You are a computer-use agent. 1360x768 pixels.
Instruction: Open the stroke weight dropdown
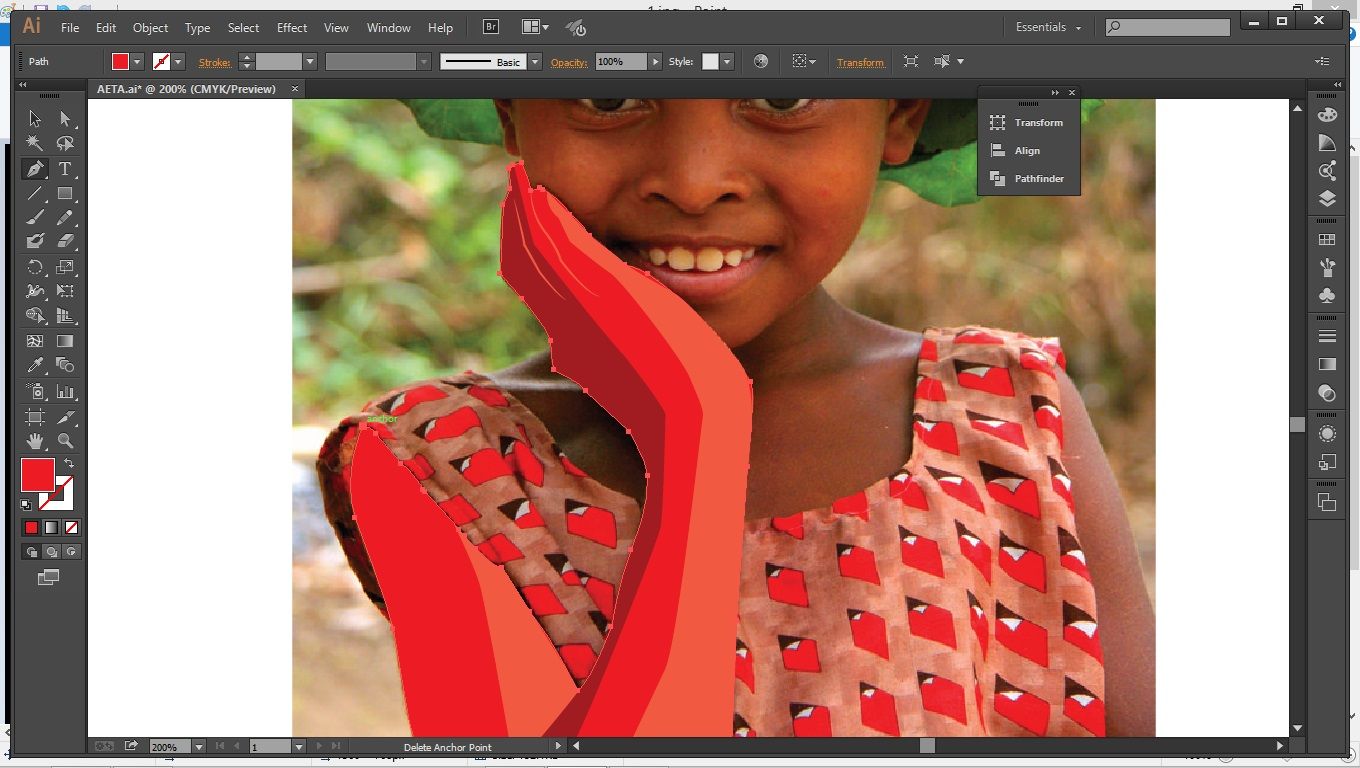[310, 62]
